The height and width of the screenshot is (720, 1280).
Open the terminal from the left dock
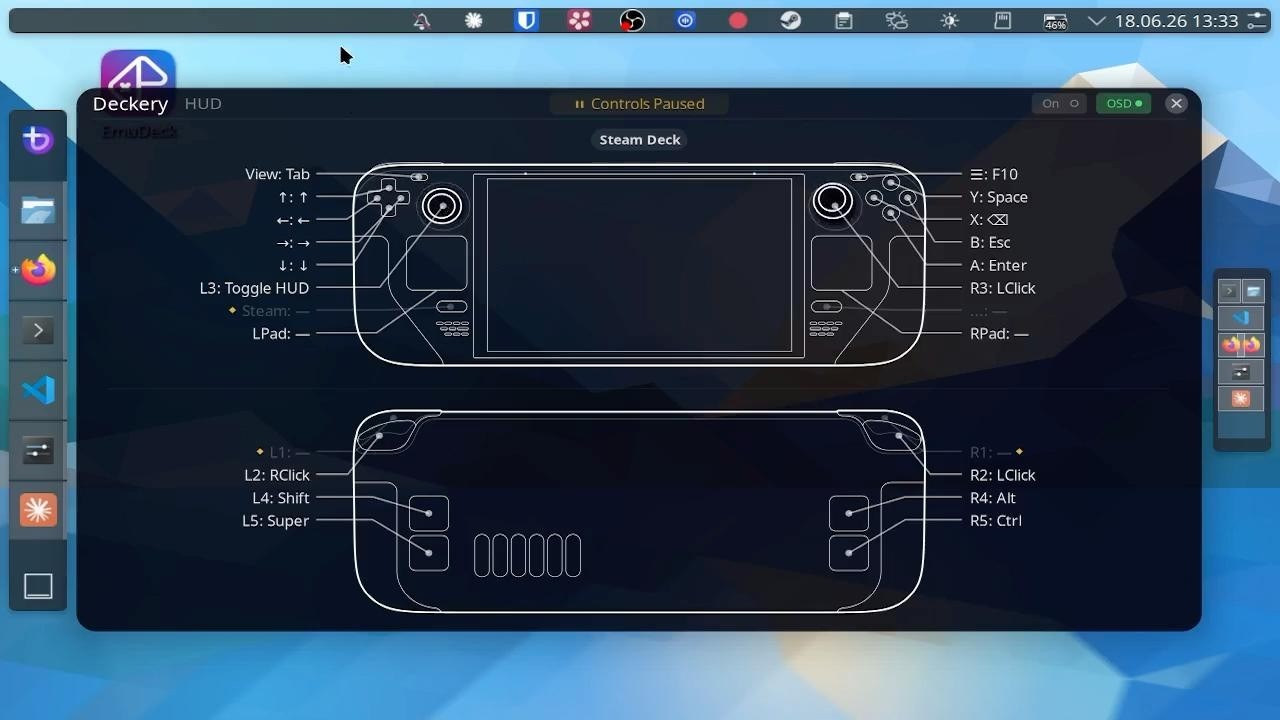(38, 330)
